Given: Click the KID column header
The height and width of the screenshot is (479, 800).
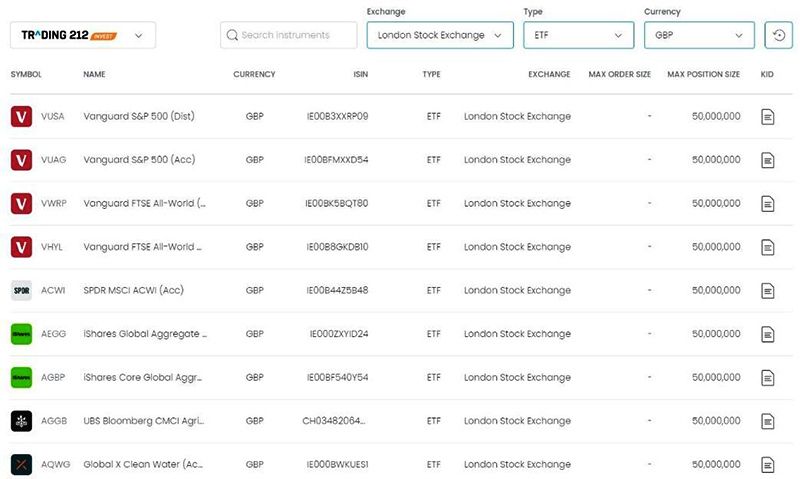Looking at the screenshot, I should 767,74.
